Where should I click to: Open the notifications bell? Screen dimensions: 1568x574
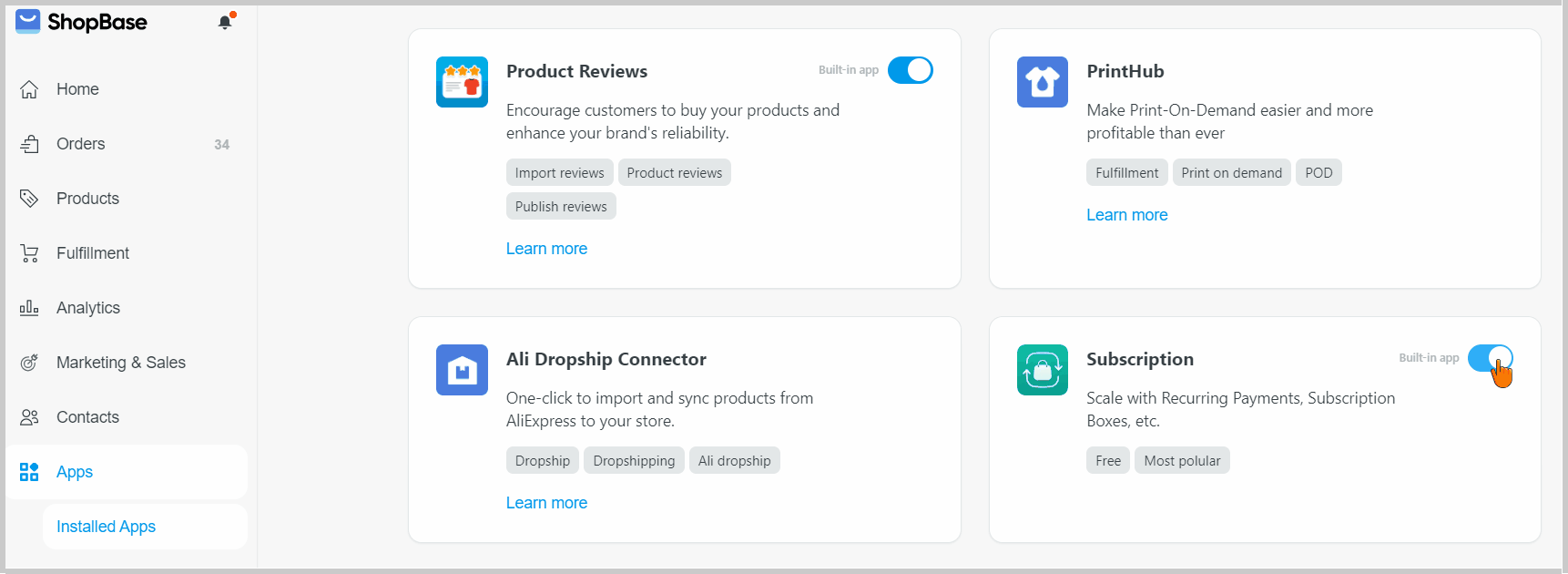[x=225, y=22]
